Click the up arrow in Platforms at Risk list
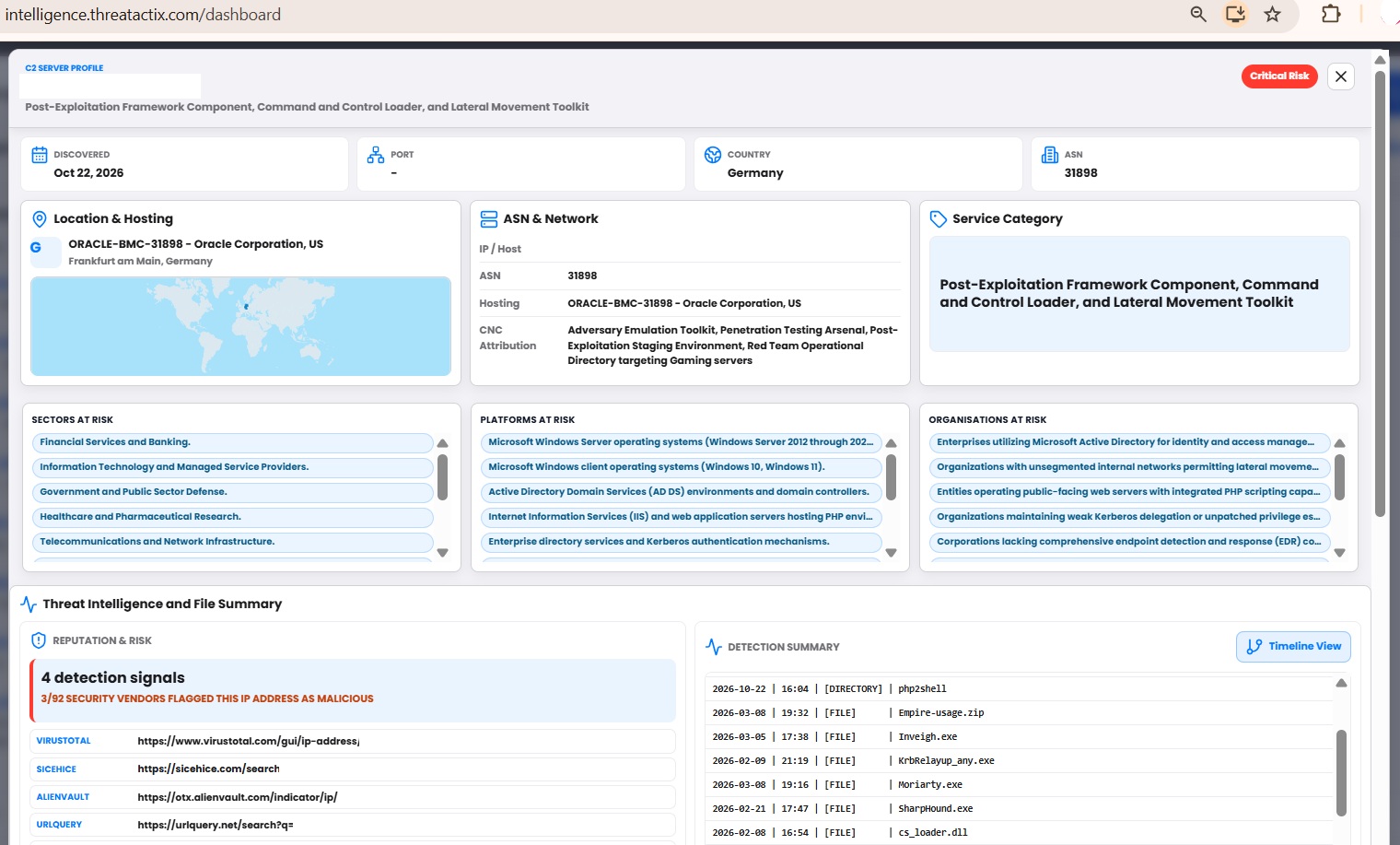This screenshot has width=1400, height=845. tap(891, 443)
